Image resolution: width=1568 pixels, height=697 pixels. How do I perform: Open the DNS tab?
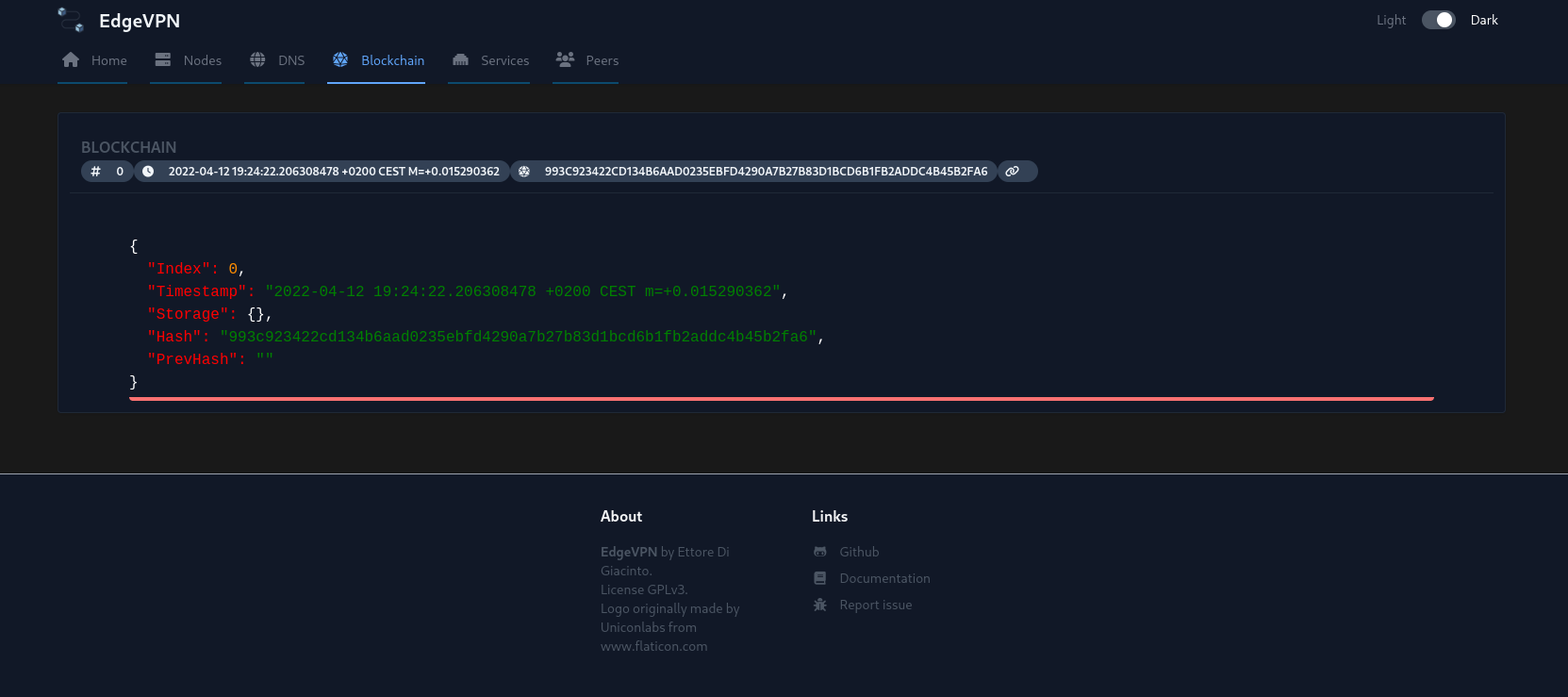pos(274,60)
